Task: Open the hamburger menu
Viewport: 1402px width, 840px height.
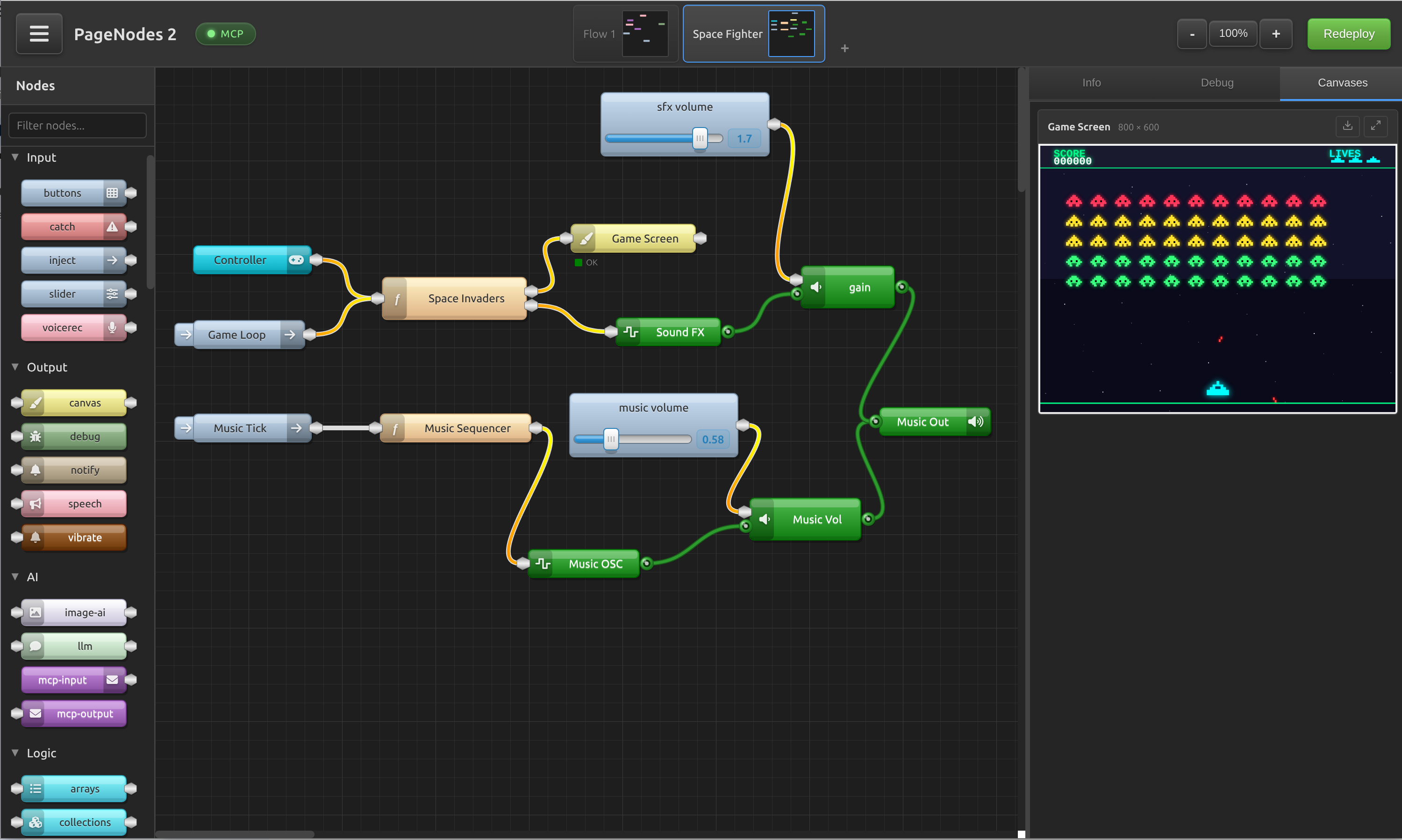Action: coord(38,33)
